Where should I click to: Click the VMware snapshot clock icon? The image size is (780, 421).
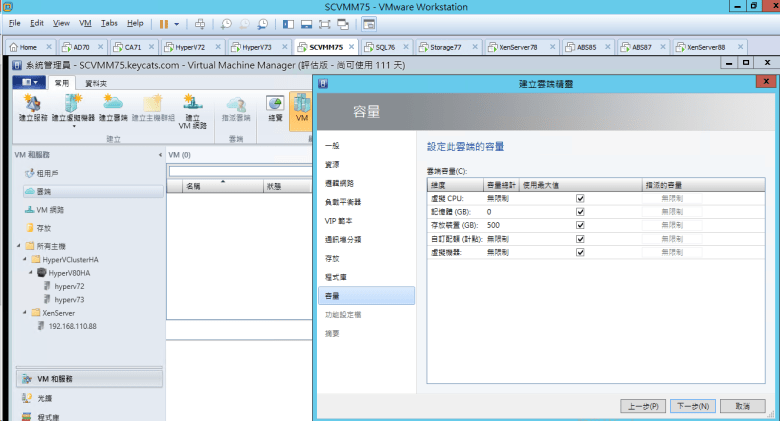tap(226, 22)
